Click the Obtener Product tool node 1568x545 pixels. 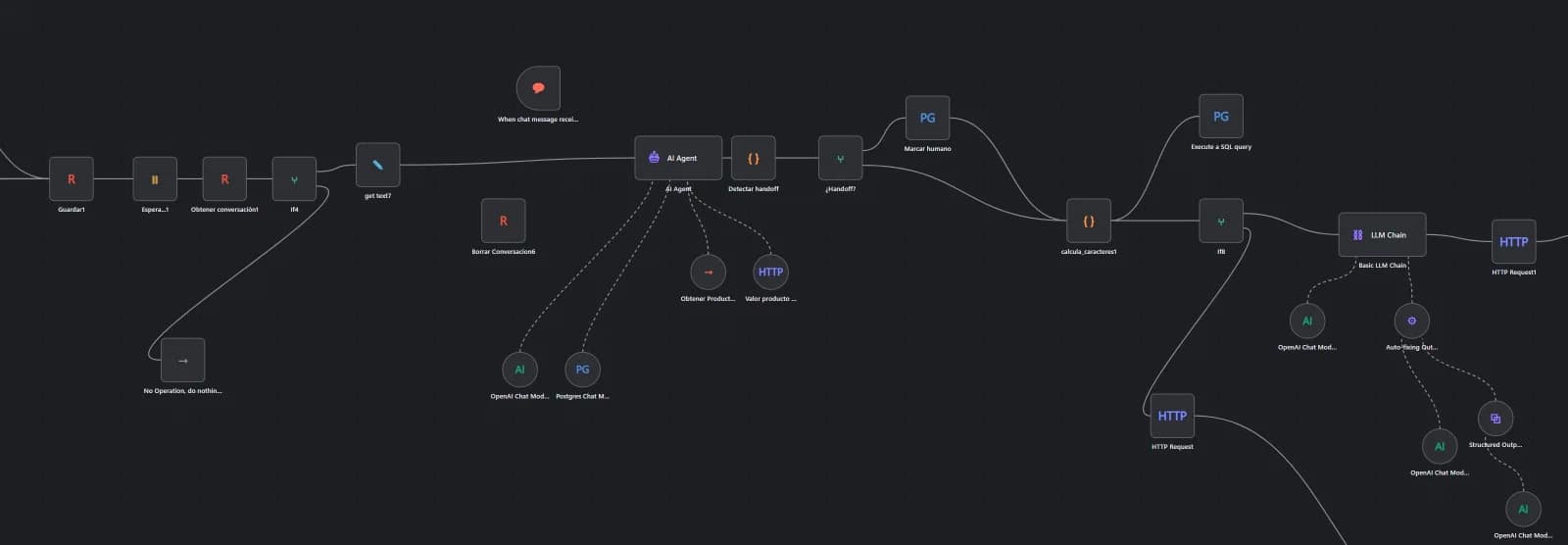point(708,272)
